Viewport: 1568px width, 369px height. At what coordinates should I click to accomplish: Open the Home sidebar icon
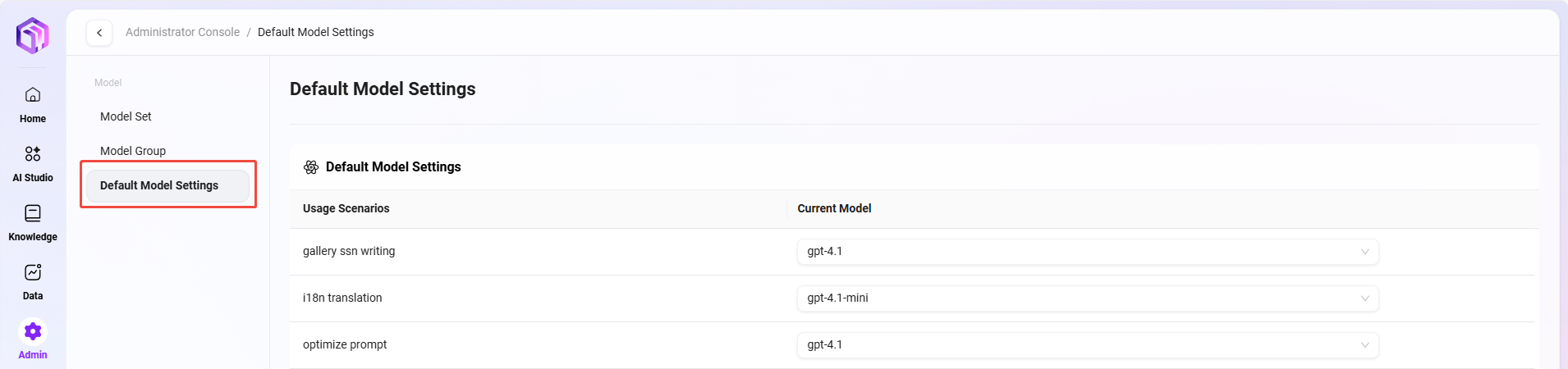(x=33, y=95)
